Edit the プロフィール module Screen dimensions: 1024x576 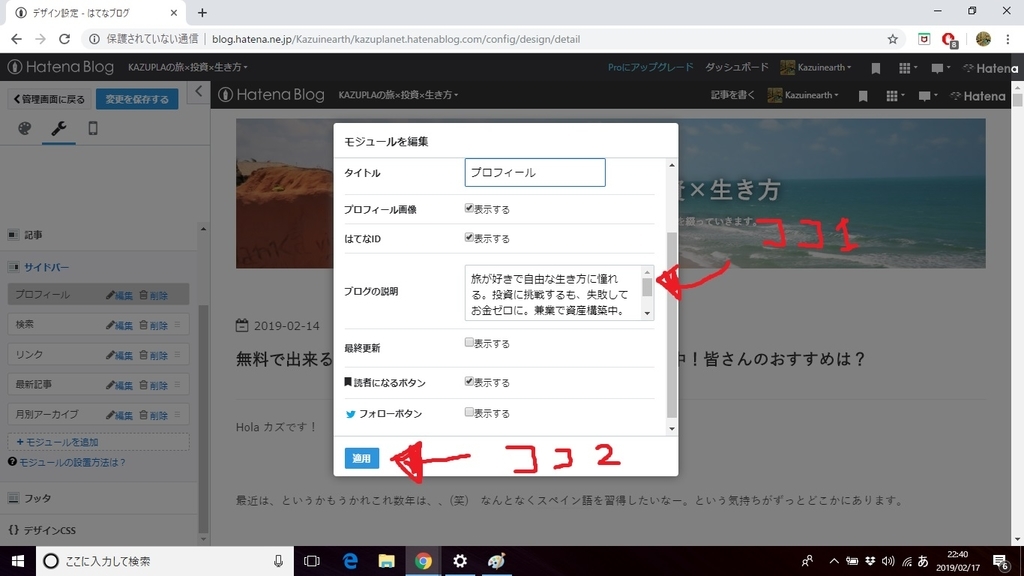[120, 295]
